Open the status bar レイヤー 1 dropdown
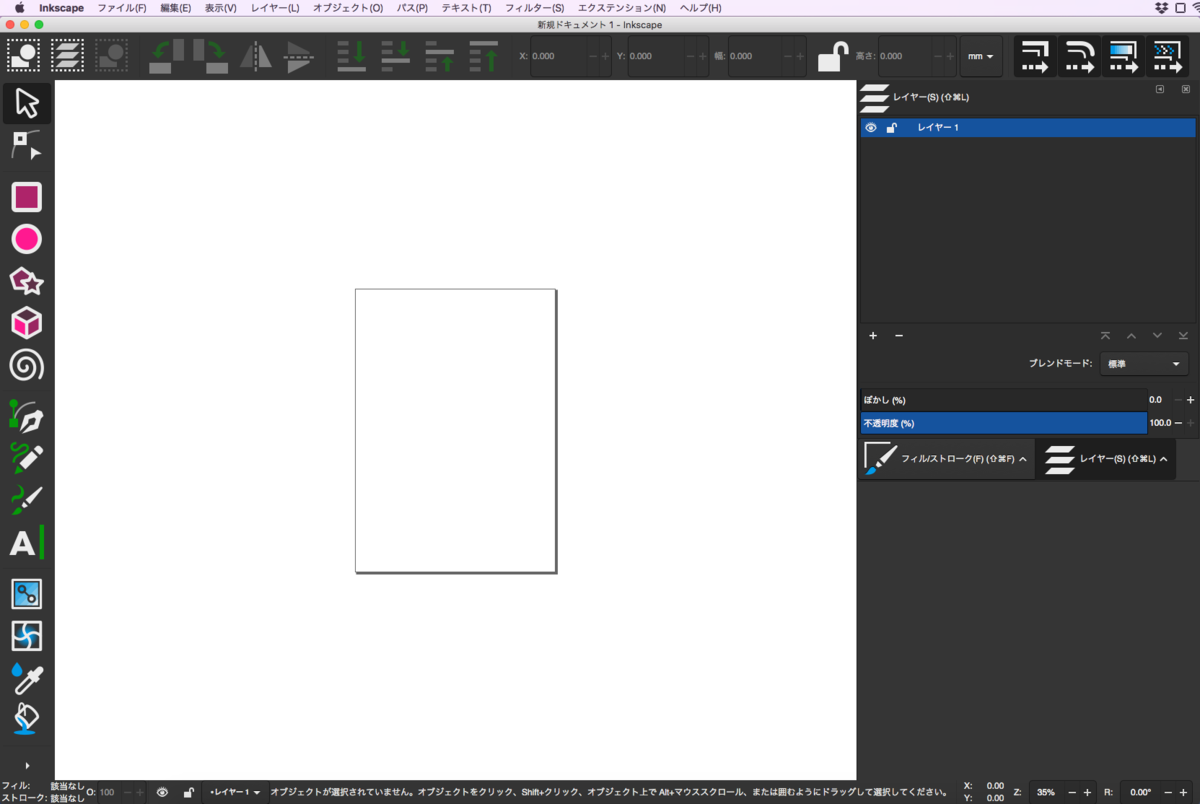1200x804 pixels. coord(234,792)
